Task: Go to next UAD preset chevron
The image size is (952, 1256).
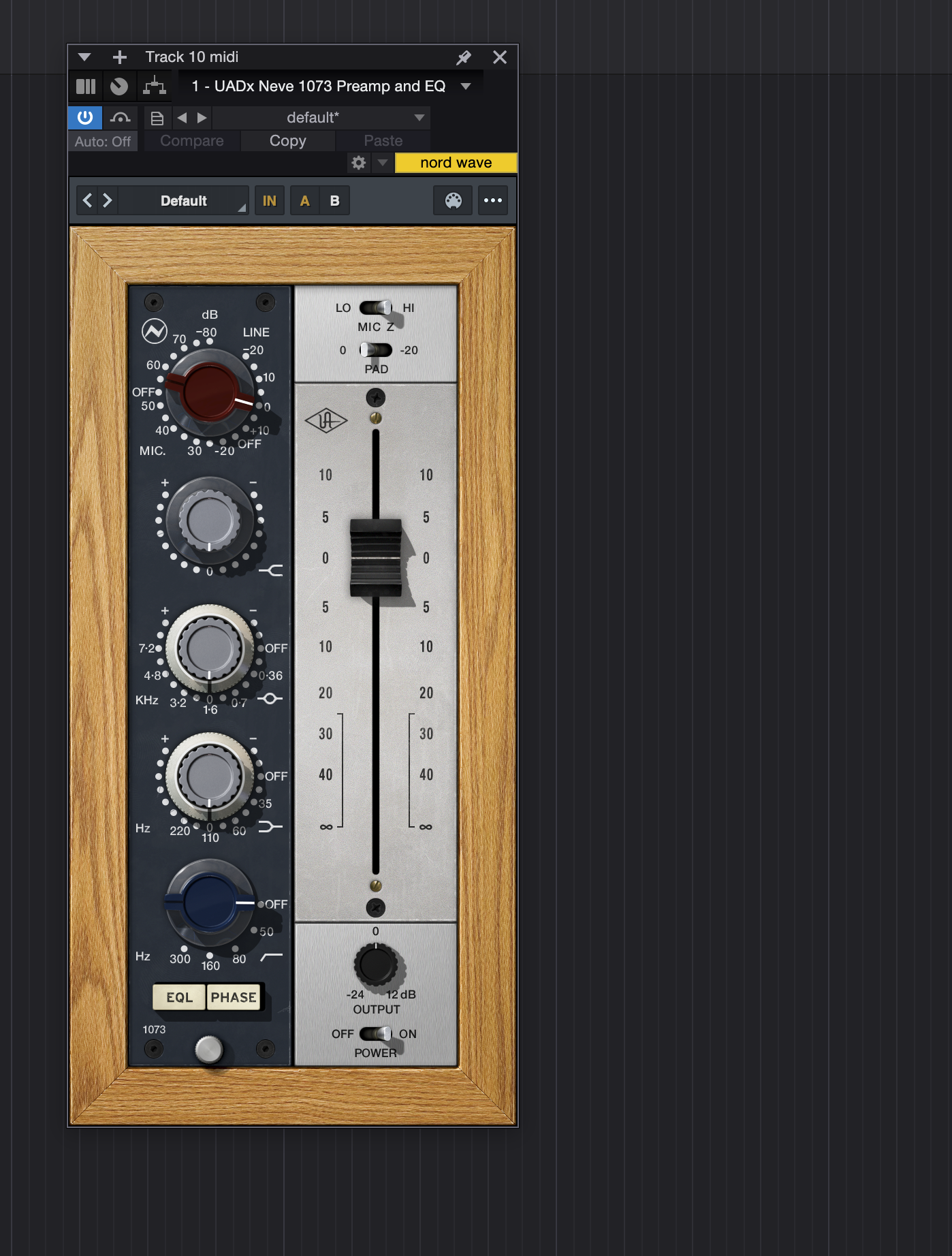Action: point(108,200)
